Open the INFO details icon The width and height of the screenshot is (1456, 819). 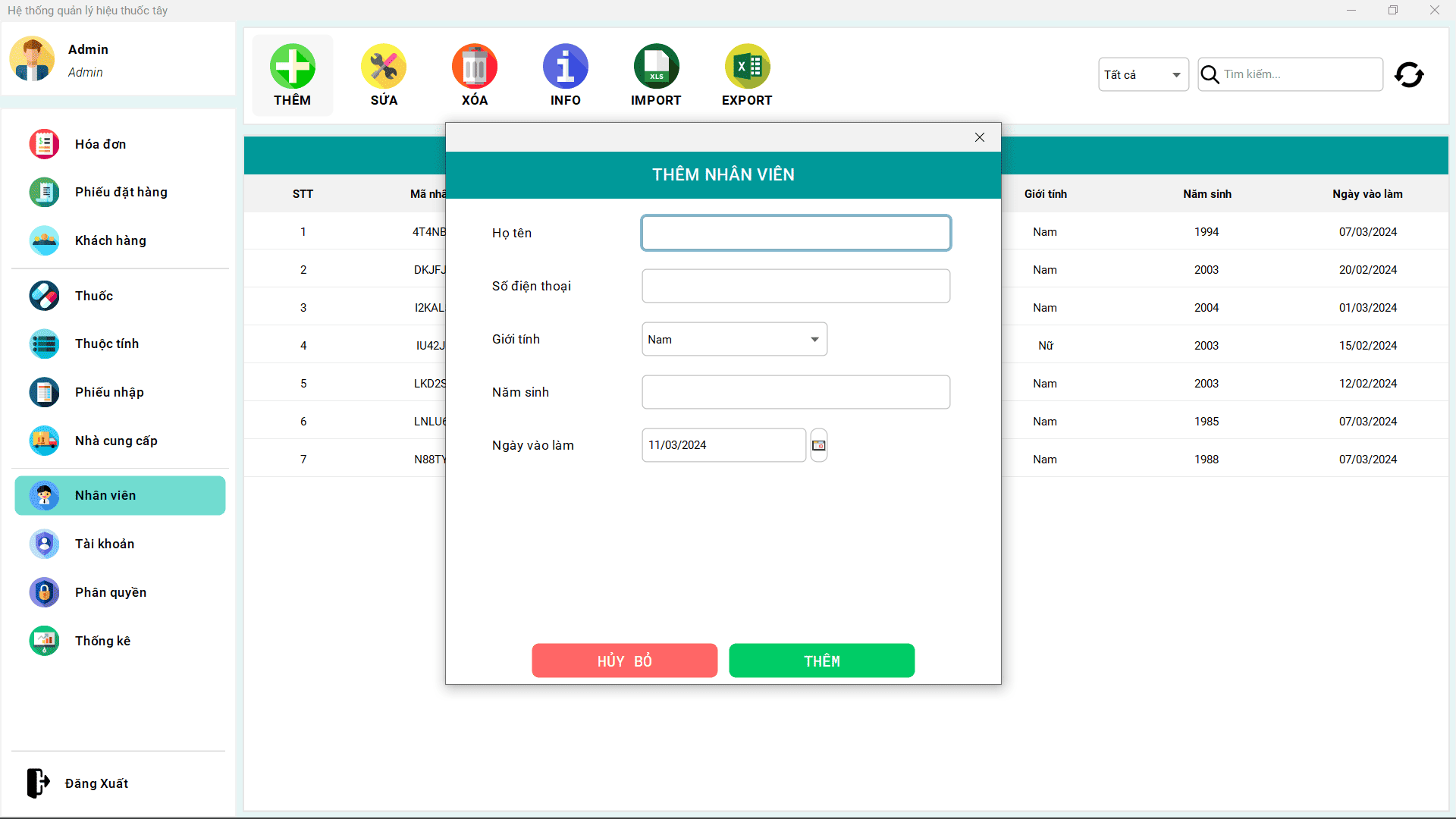click(x=565, y=67)
